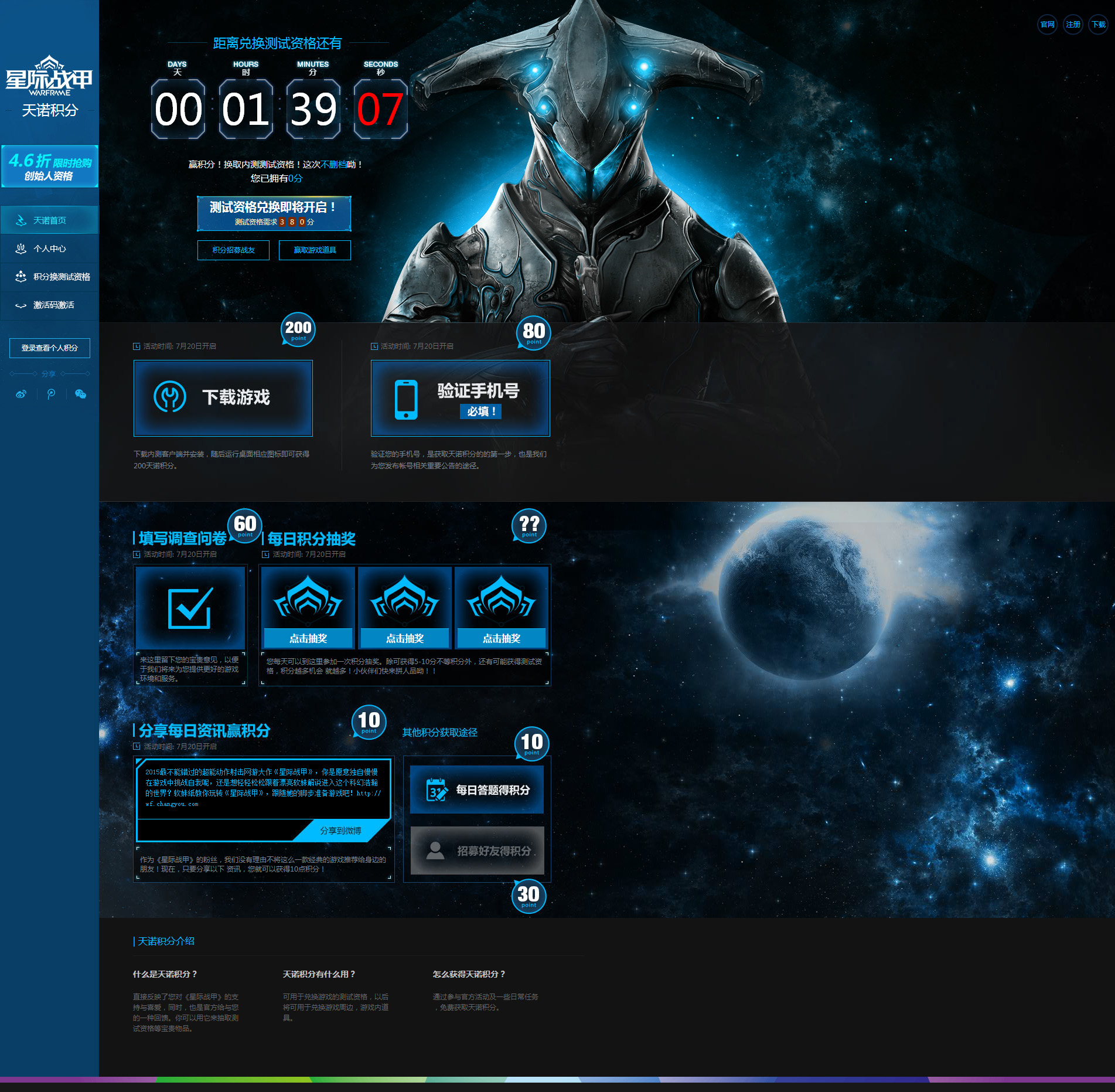Click 您已拥有0分 text
Viewport: 1115px width, 1092px height.
pyautogui.click(x=277, y=178)
